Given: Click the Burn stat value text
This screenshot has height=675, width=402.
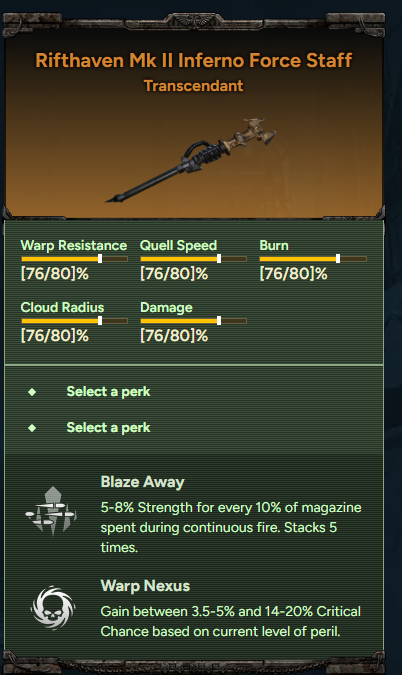Looking at the screenshot, I should 293,274.
